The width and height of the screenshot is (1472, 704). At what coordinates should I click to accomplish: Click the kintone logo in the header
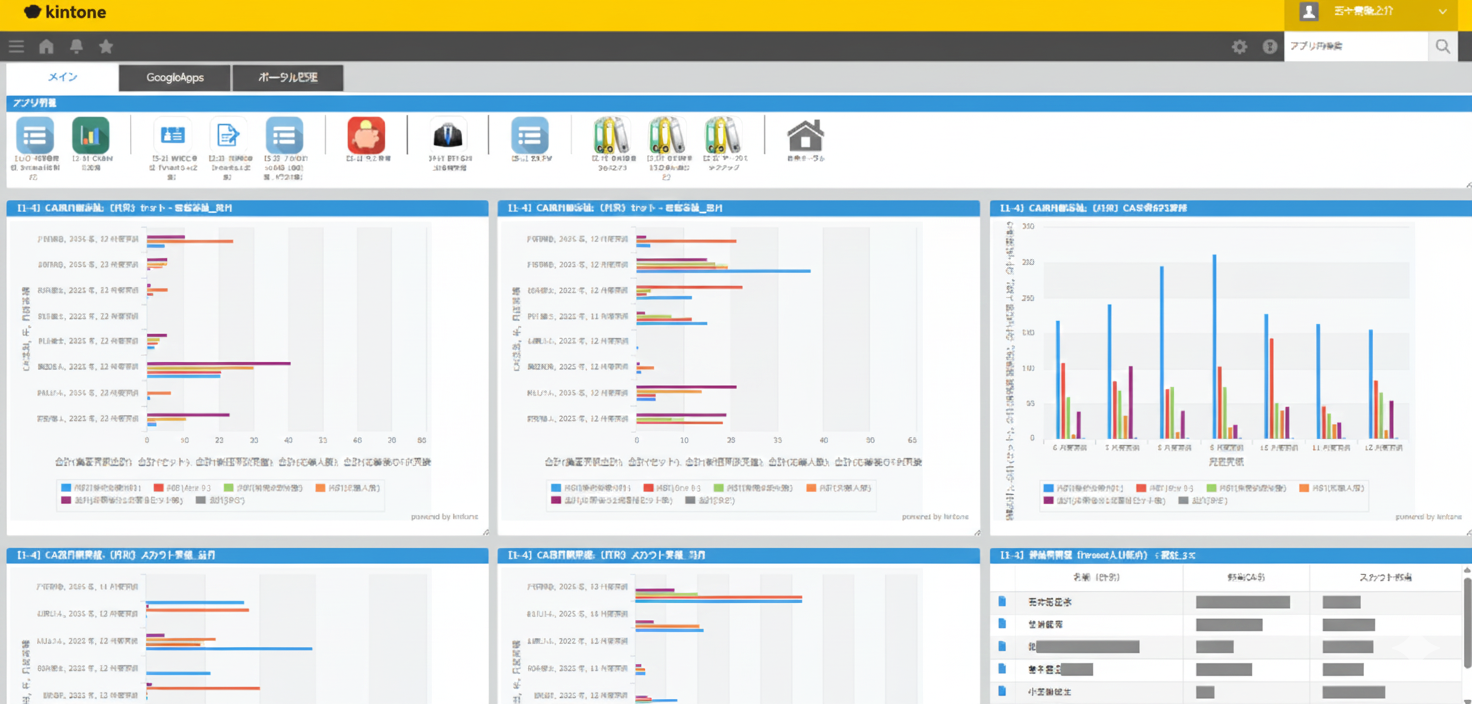[x=65, y=13]
